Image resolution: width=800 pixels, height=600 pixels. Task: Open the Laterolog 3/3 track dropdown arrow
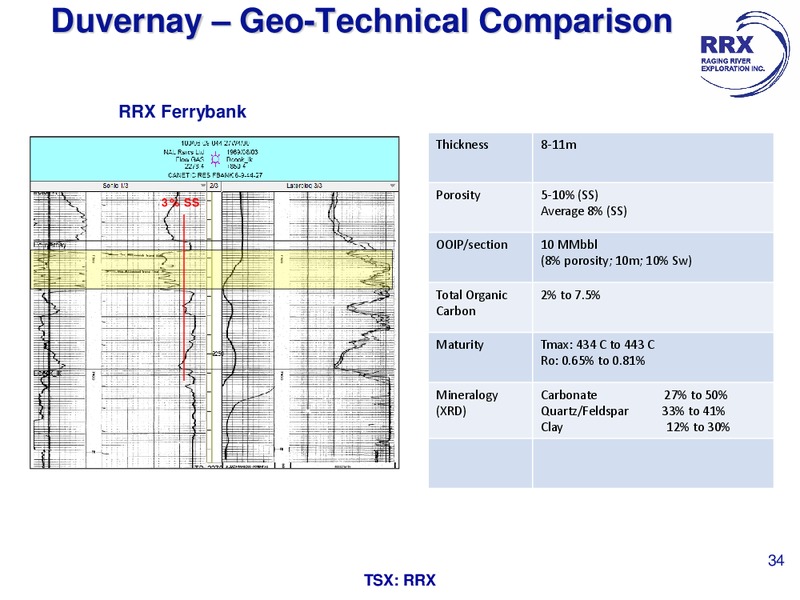tap(392, 186)
